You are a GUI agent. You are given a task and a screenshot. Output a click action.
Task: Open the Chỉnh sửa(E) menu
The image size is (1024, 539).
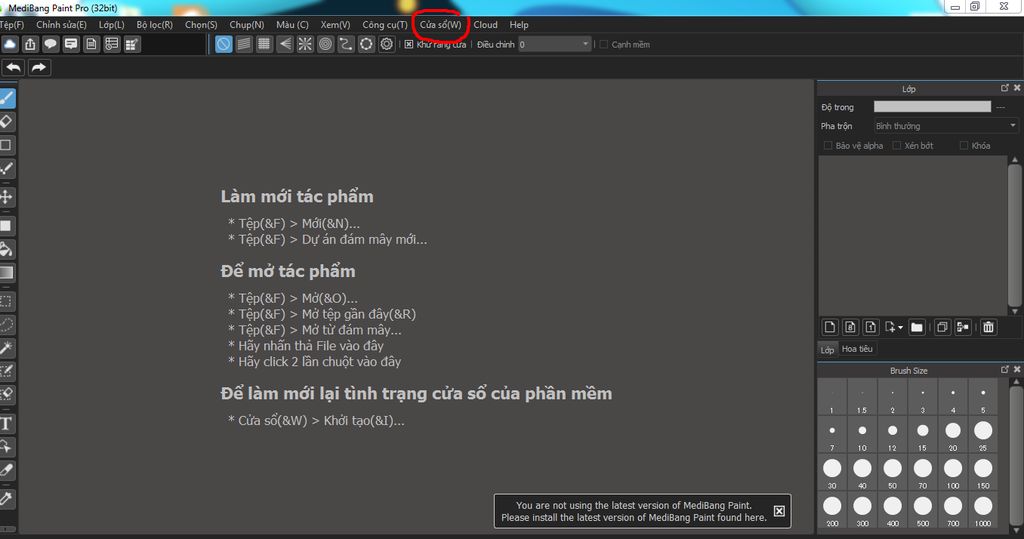point(61,25)
